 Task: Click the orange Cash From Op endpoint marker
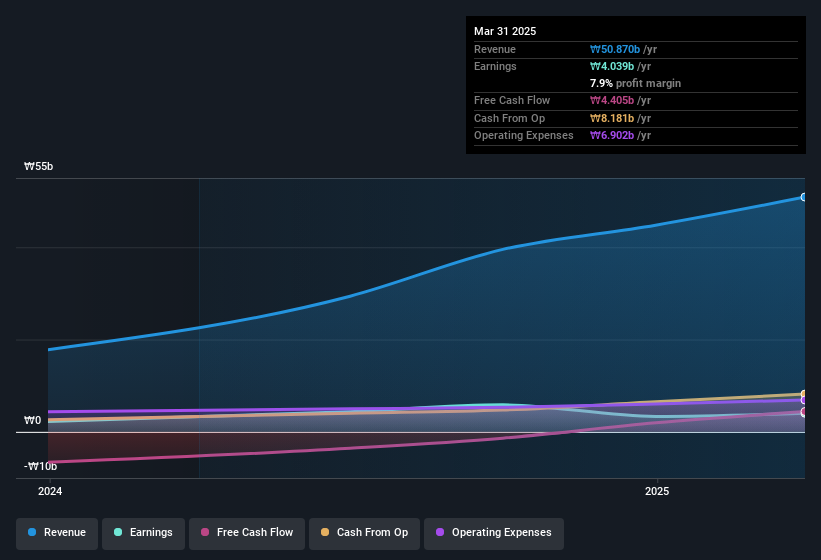pos(804,394)
